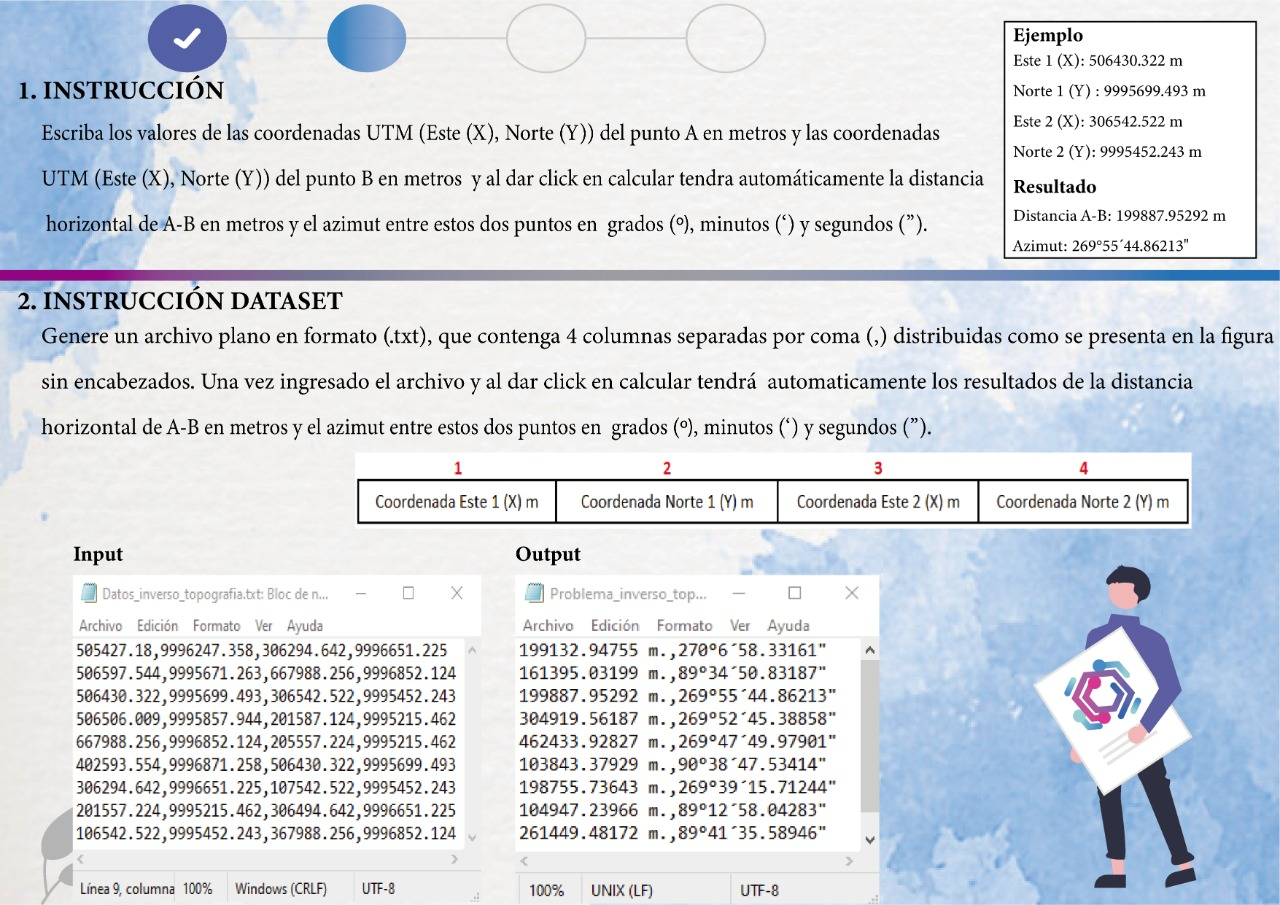The width and height of the screenshot is (1280, 905).
Task: Select the Coordenada Este 1 (X) m table cell
Action: click(456, 502)
